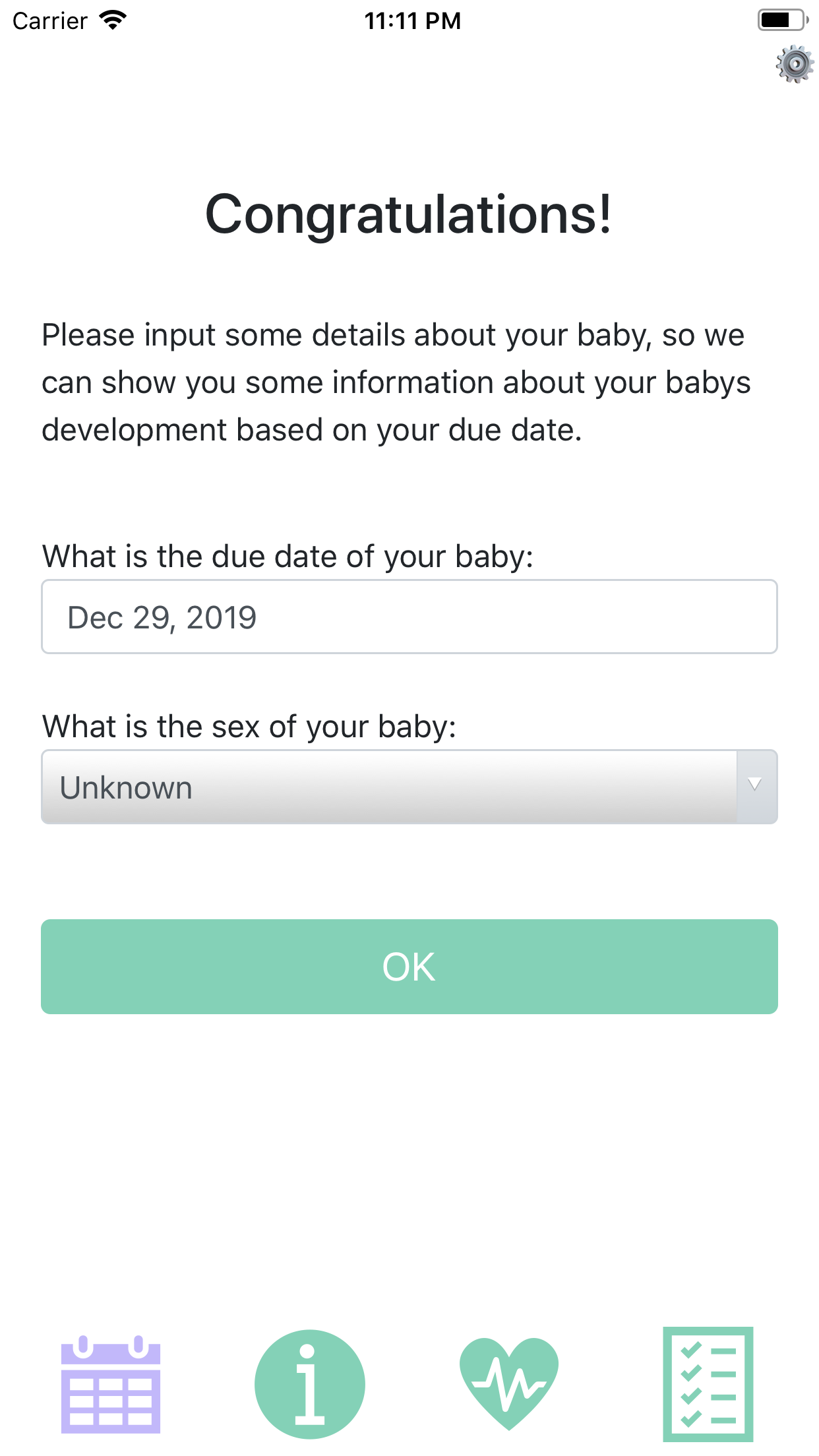
Task: Tap the baby sex question label
Action: click(x=249, y=727)
